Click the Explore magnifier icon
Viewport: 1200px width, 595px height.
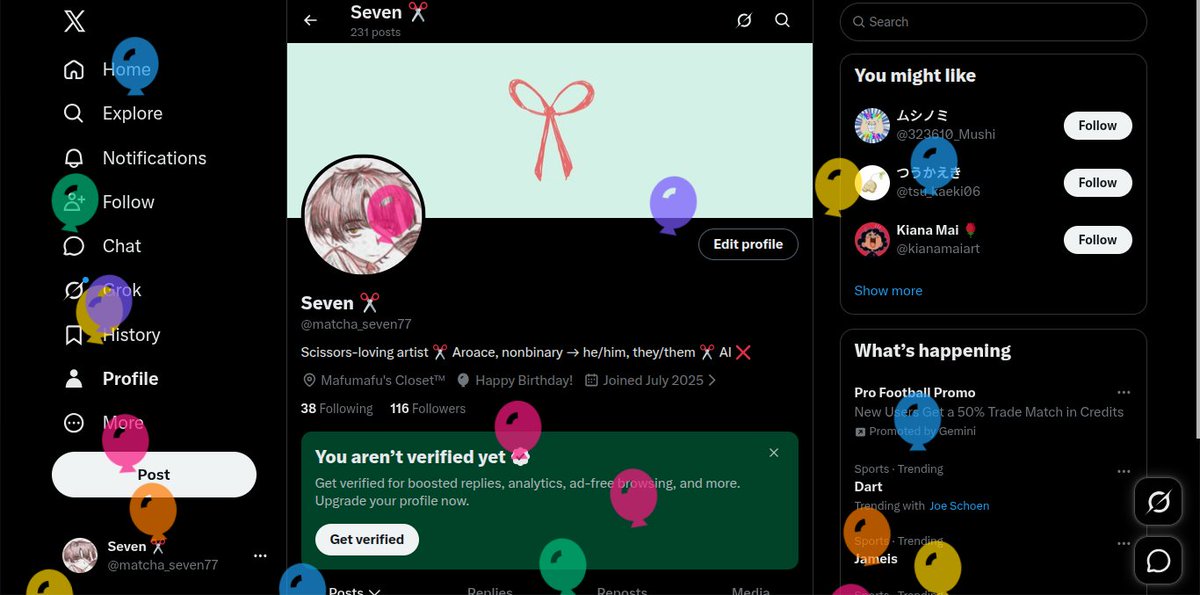point(74,113)
